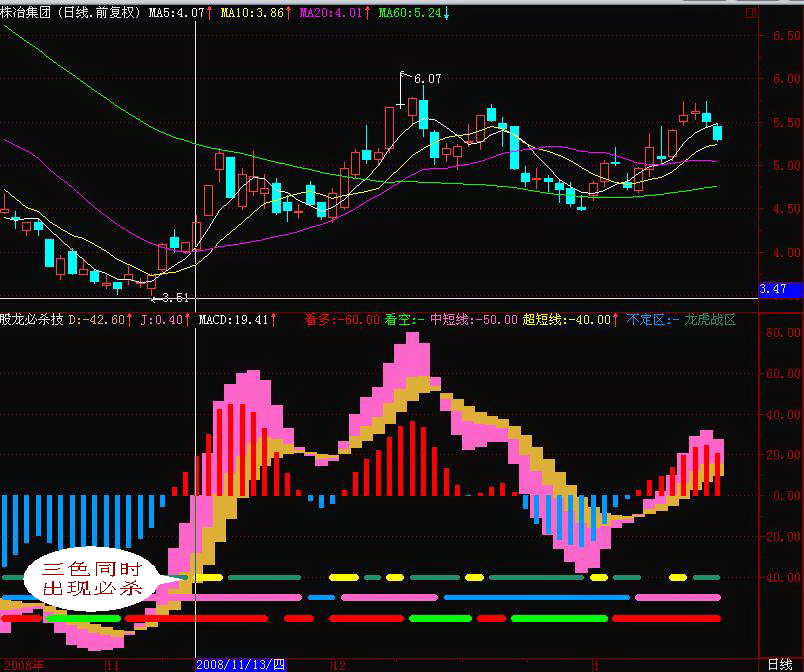Viewport: 804px width, 672px height.
Task: Click the 5.50 price axis label
Action: click(x=786, y=123)
